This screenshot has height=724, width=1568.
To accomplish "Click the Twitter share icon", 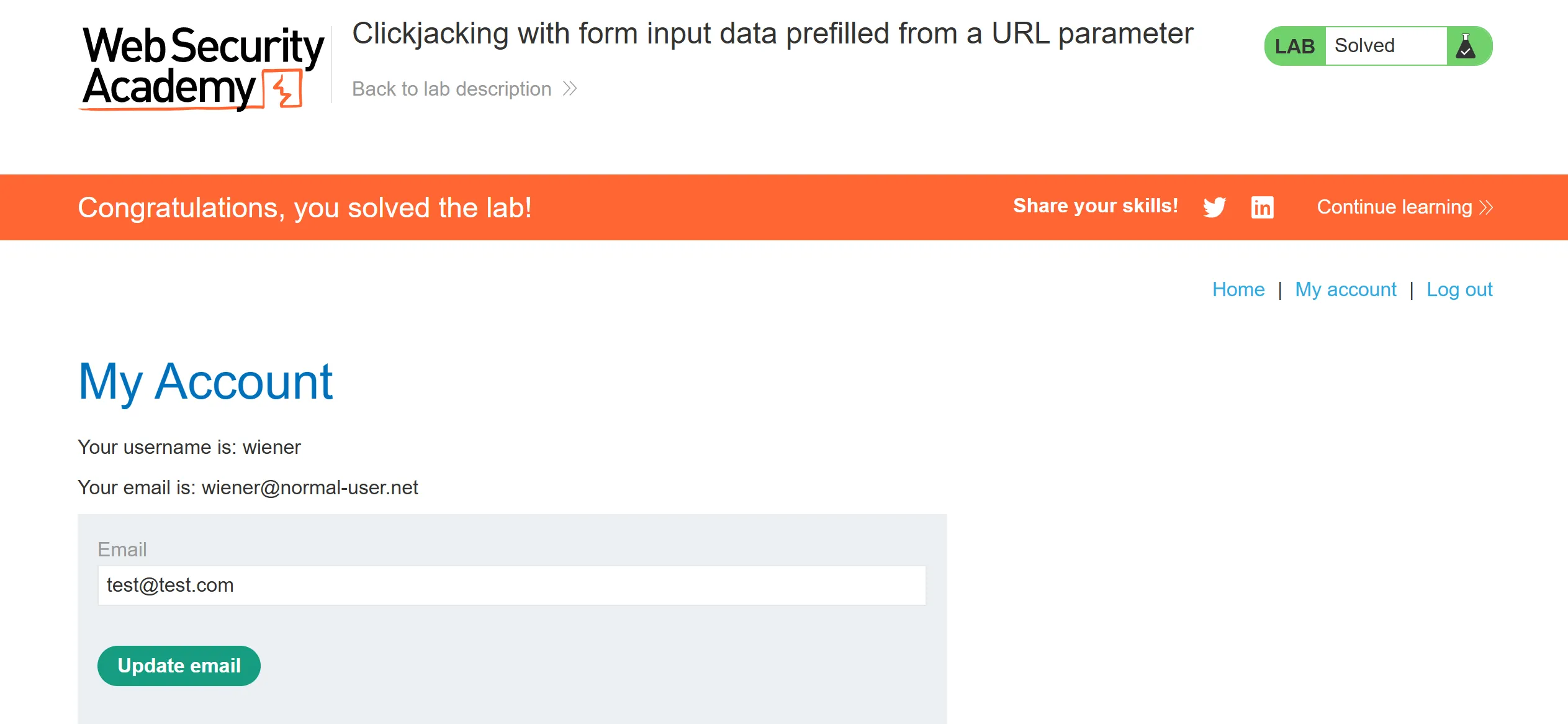I will pyautogui.click(x=1214, y=207).
